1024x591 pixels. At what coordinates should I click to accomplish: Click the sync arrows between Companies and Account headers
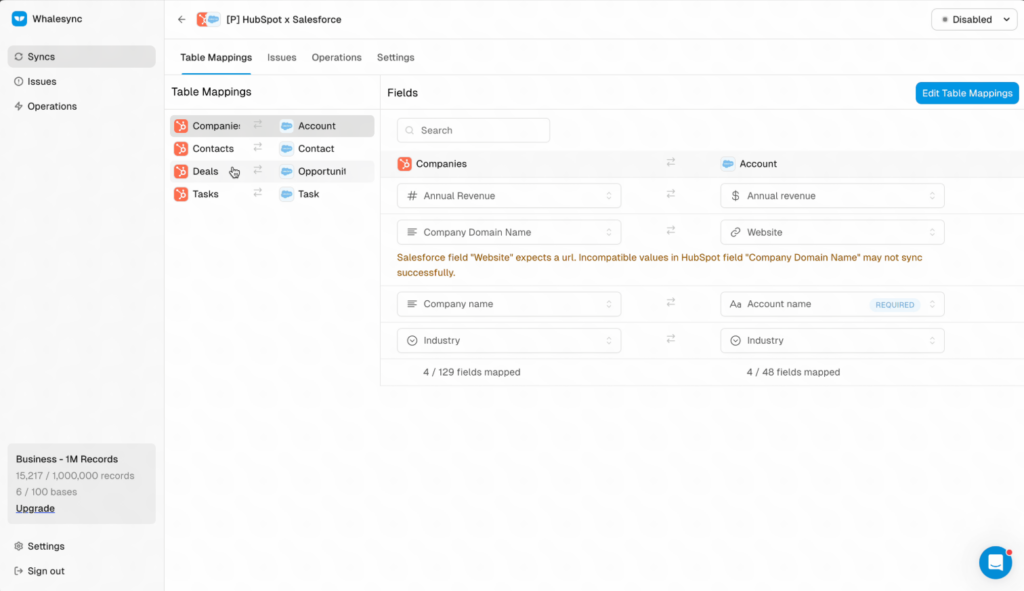pyautogui.click(x=671, y=162)
